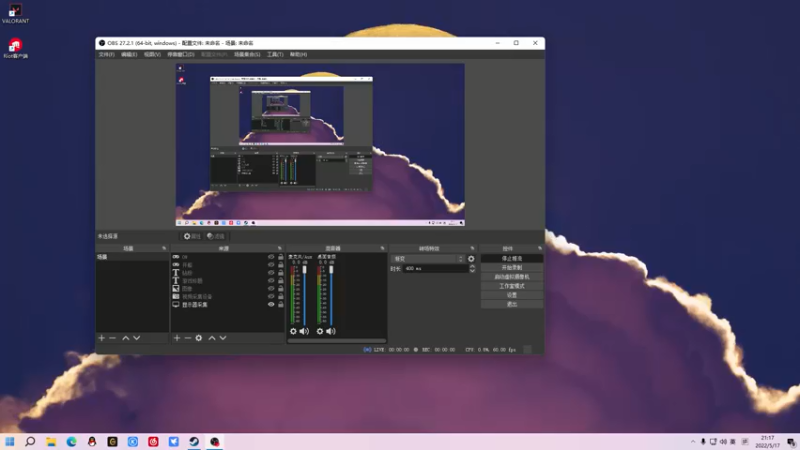Open the 渐变 transition dropdown
The height and width of the screenshot is (450, 800).
point(428,259)
